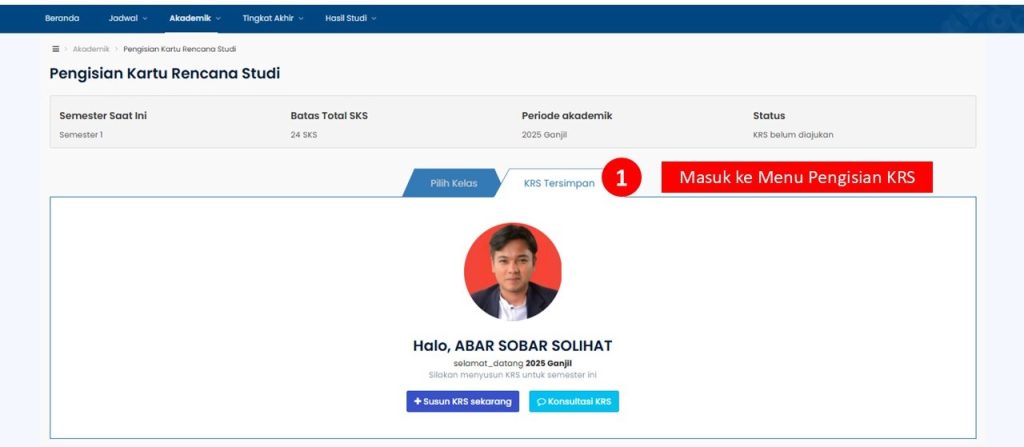The image size is (1024, 447).
Task: Click the red Masuk ke Menu Pengisian KRS label
Action: click(x=795, y=178)
